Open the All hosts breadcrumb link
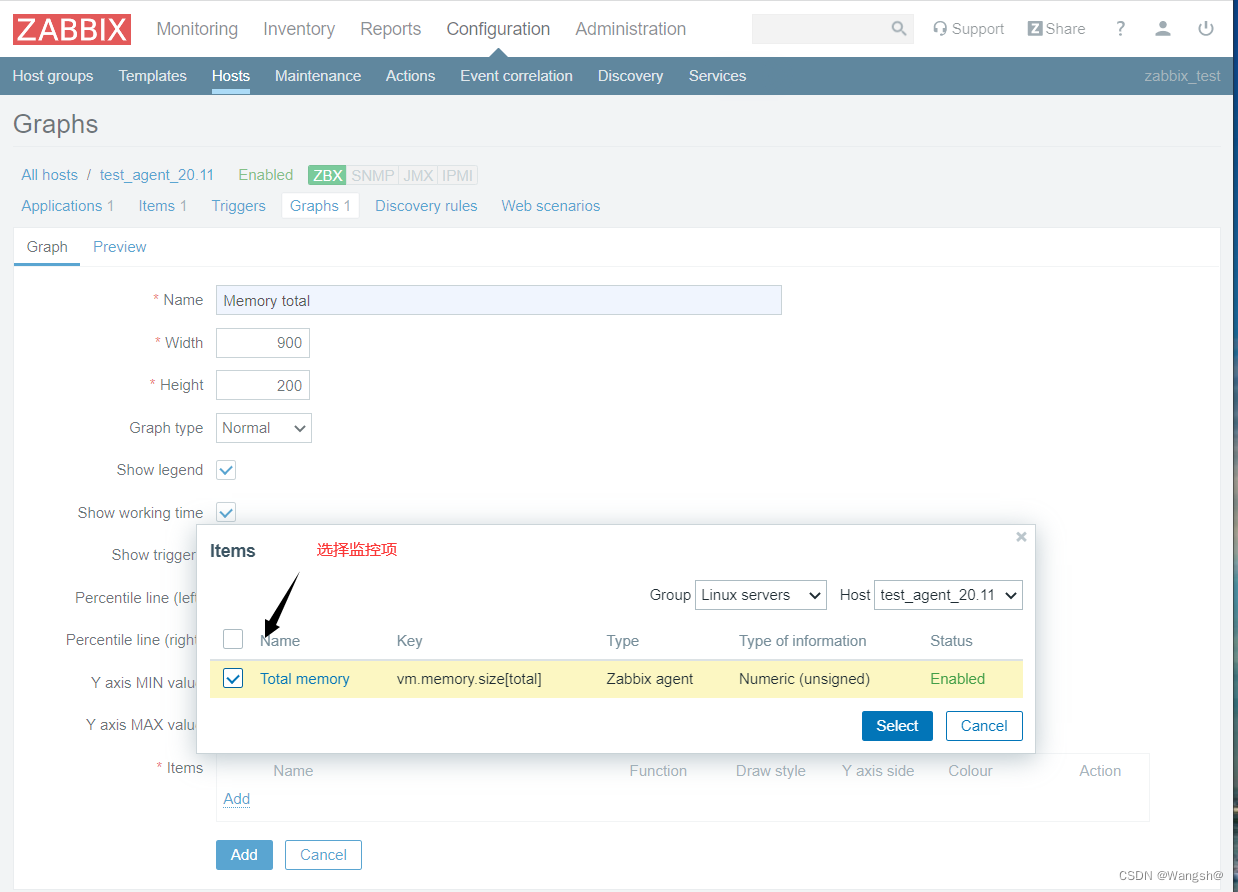This screenshot has height=892, width=1238. click(49, 175)
